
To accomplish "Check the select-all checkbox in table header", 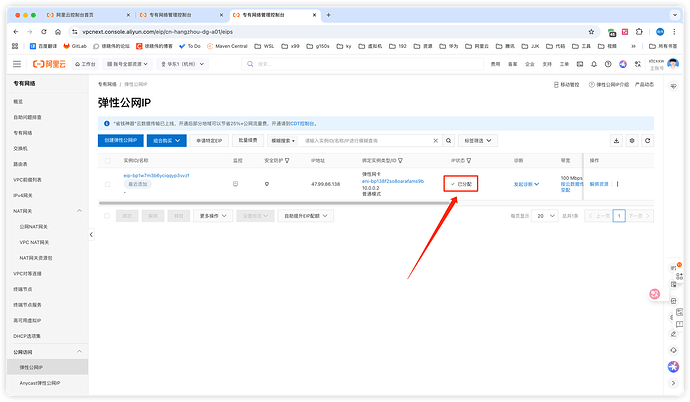I will coord(109,160).
